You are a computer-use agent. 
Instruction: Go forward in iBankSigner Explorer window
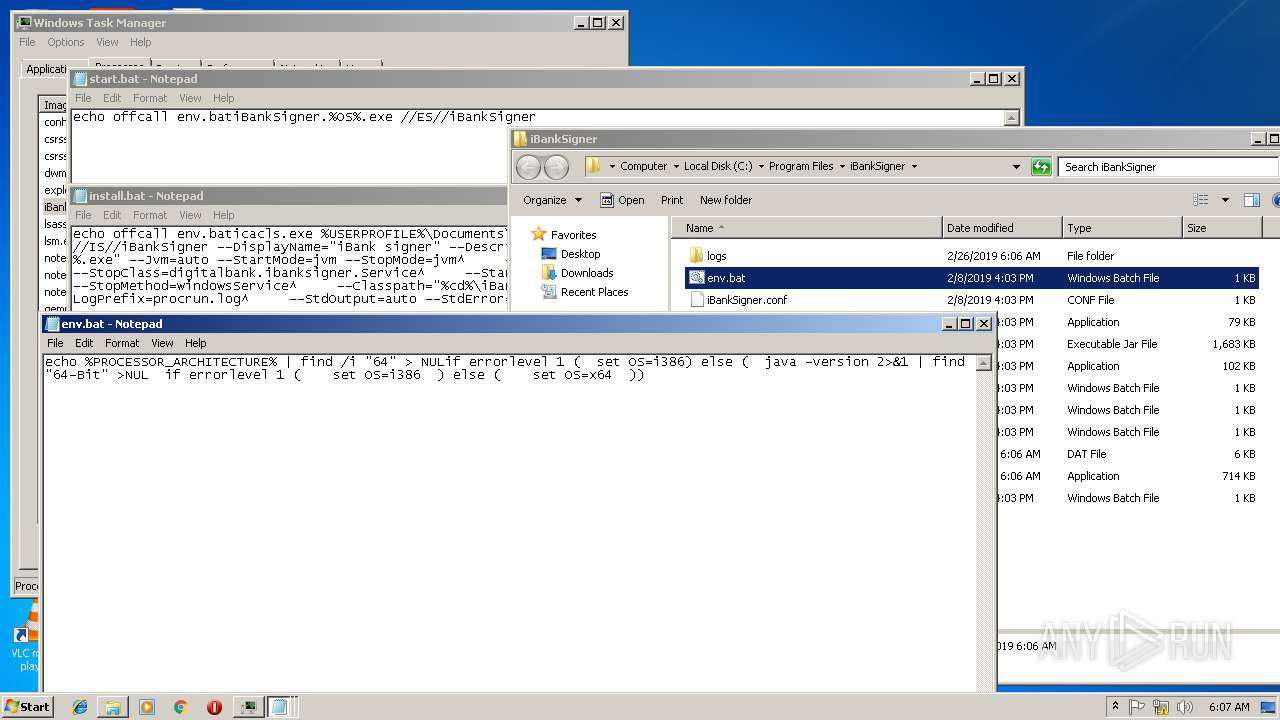pyautogui.click(x=556, y=167)
